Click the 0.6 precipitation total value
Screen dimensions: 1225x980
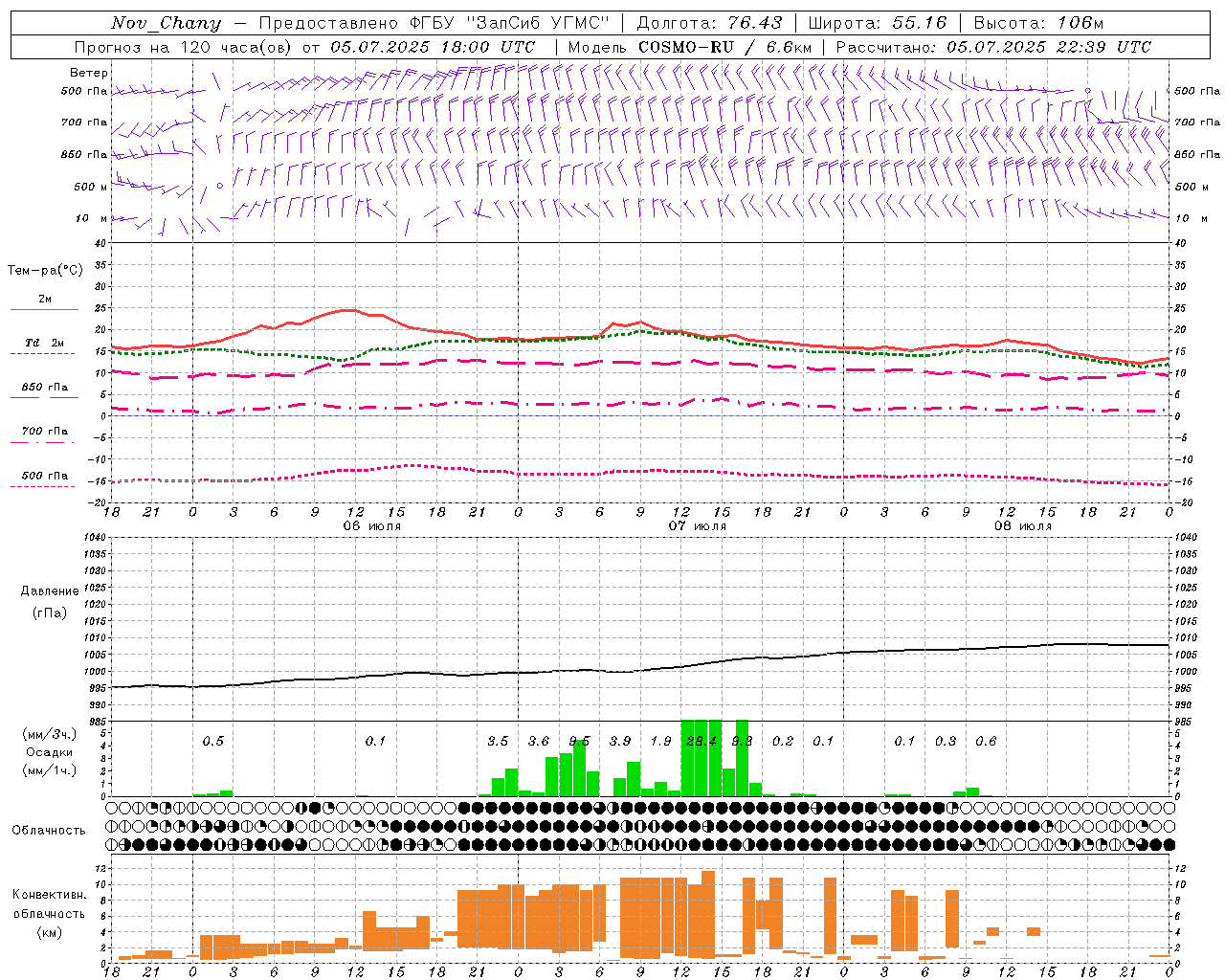(986, 741)
